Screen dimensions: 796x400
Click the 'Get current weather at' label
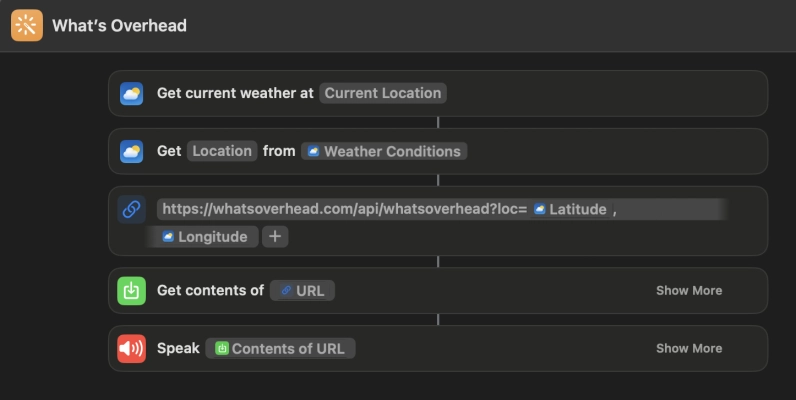point(236,93)
